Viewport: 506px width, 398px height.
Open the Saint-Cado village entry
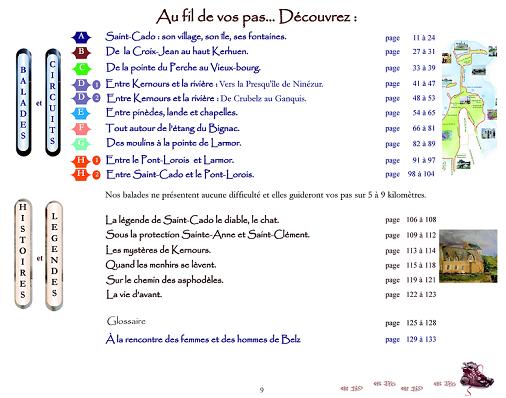click(x=196, y=36)
